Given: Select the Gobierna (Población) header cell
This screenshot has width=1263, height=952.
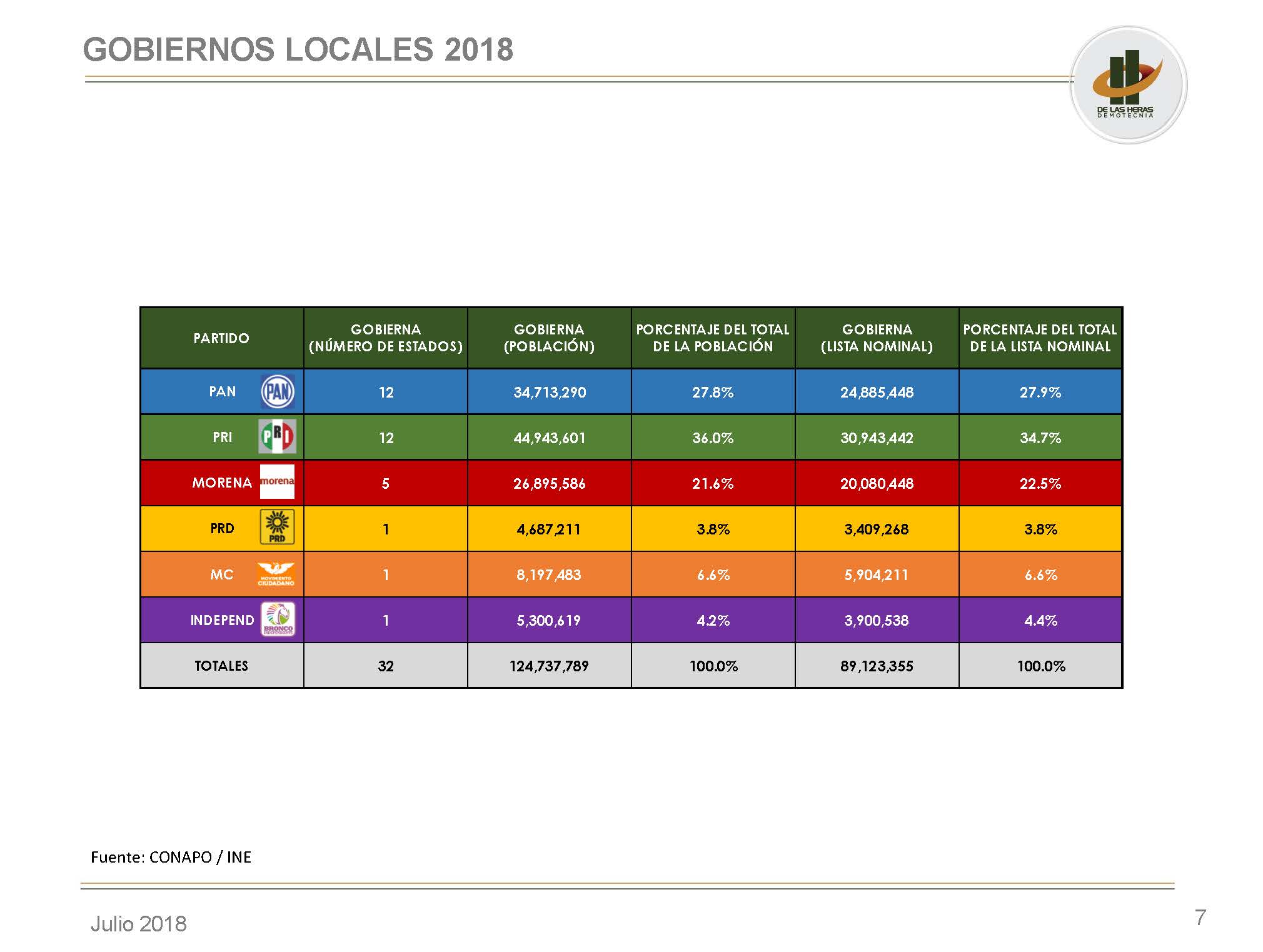Looking at the screenshot, I should tap(549, 338).
